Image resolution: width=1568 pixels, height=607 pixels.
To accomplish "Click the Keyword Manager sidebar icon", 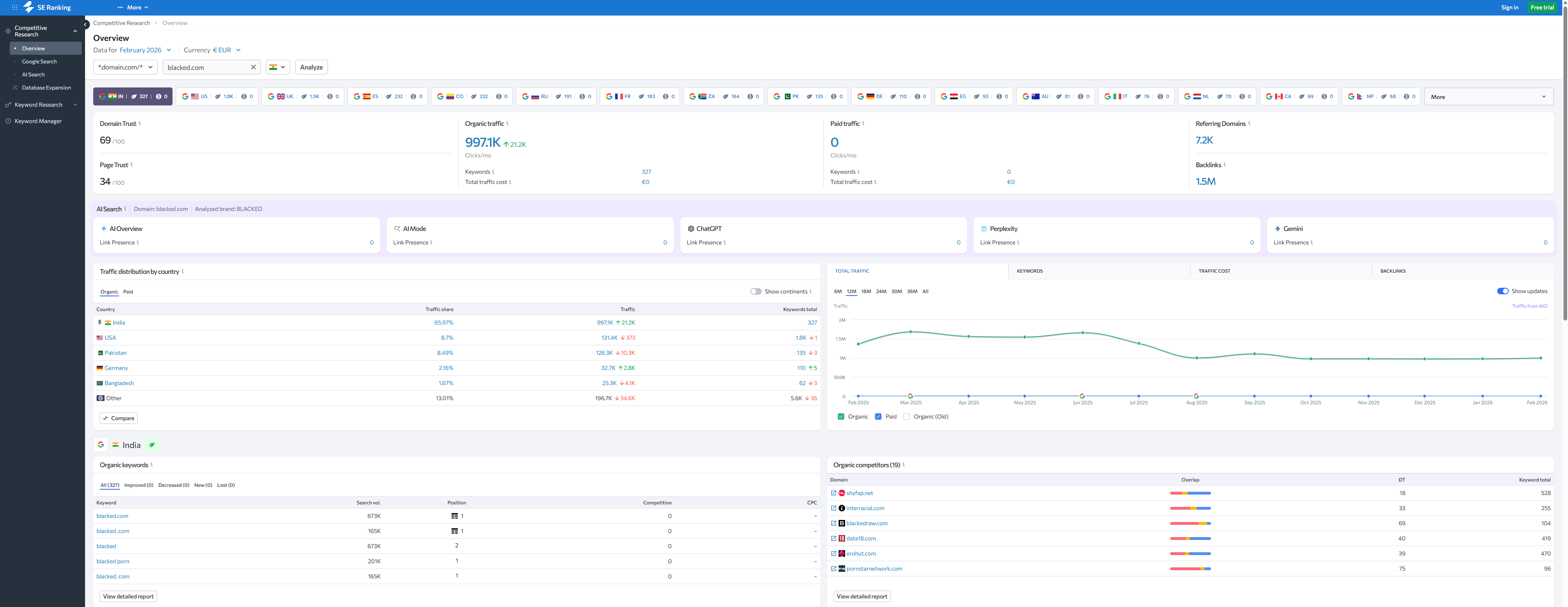I will [x=8, y=121].
